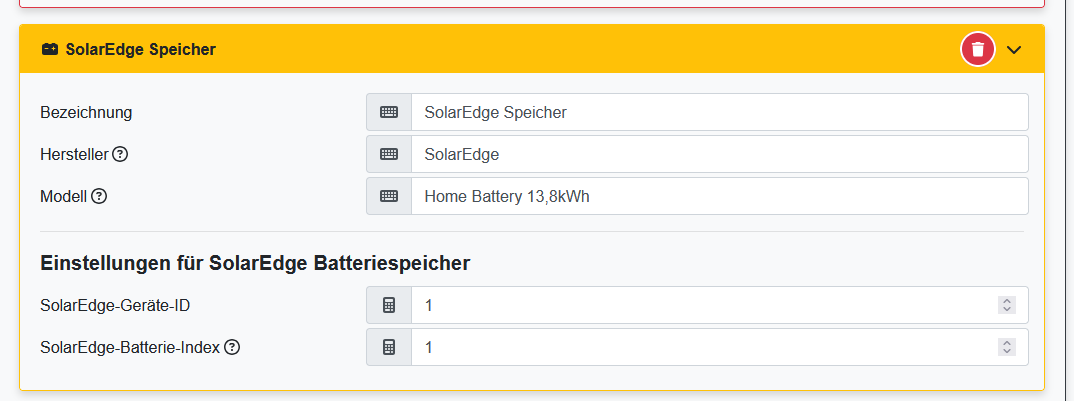Screen dimensions: 1074x401
Task: Click the keyboard icon beside Hersteller field
Action: (389, 154)
